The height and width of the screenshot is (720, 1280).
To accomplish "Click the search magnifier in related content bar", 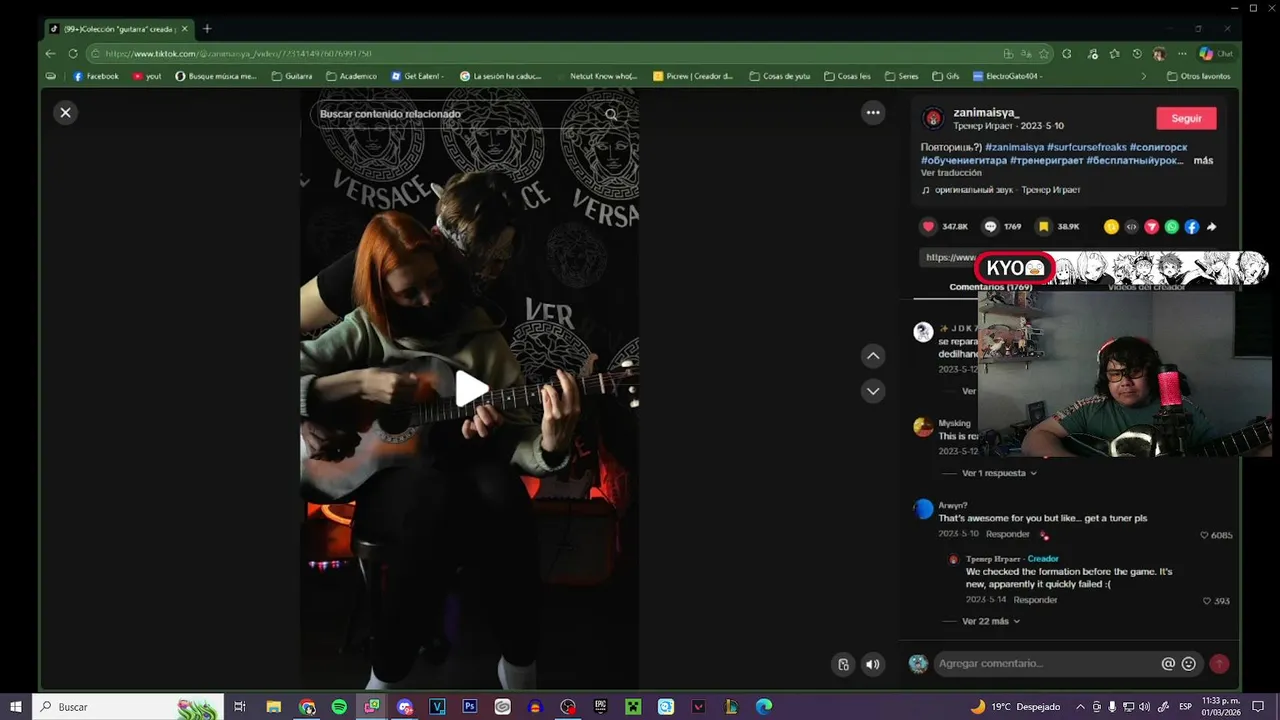I will (x=611, y=114).
